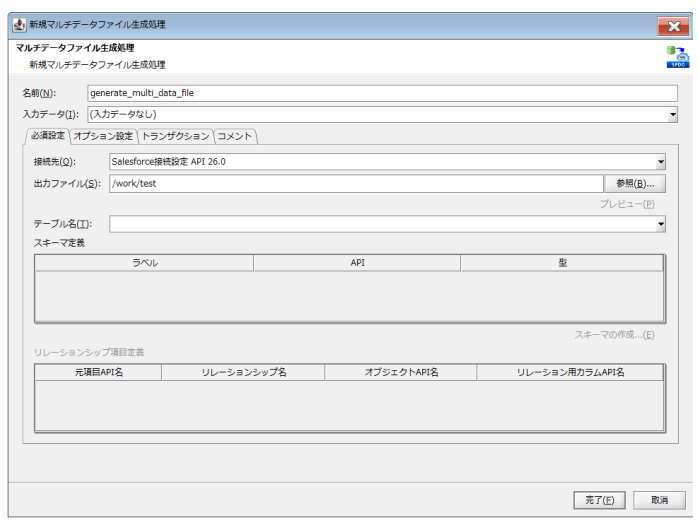Click the リレーションシップ名 column header
The height and width of the screenshot is (527, 699).
(x=243, y=372)
